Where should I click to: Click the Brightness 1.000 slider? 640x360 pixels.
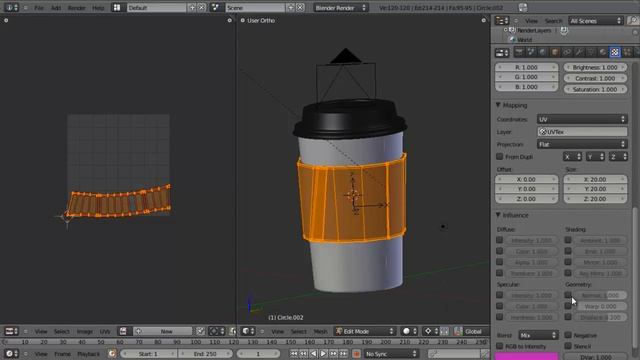[x=595, y=67]
